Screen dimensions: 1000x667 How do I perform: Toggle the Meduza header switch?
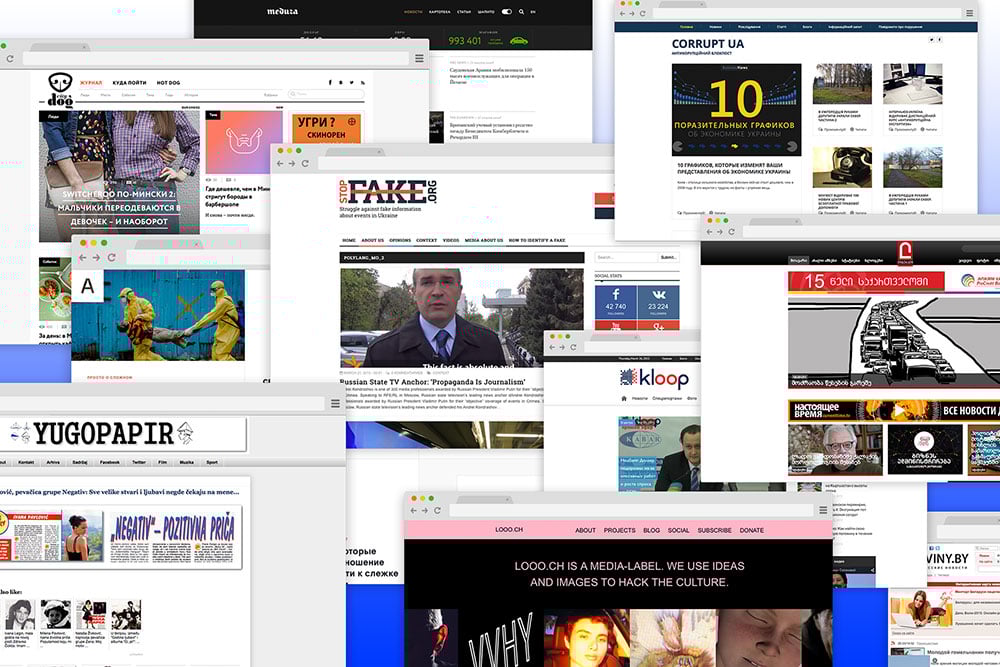(x=506, y=11)
